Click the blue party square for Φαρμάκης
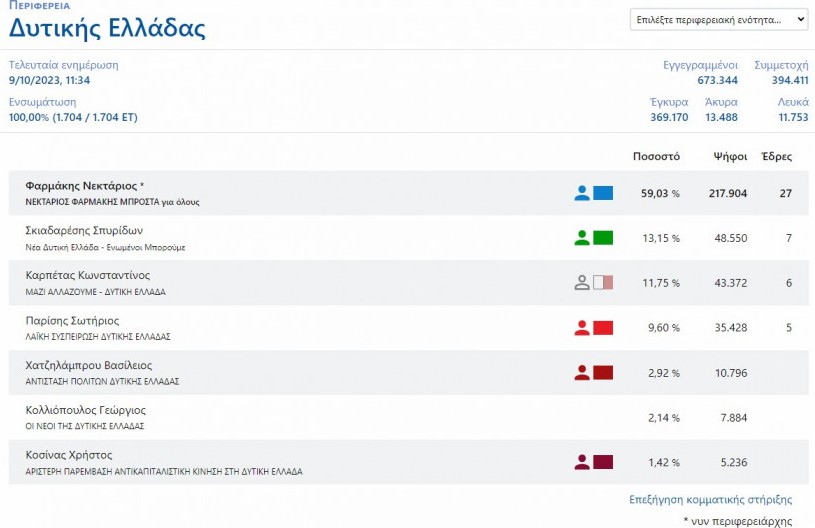815x528 pixels. point(603,193)
